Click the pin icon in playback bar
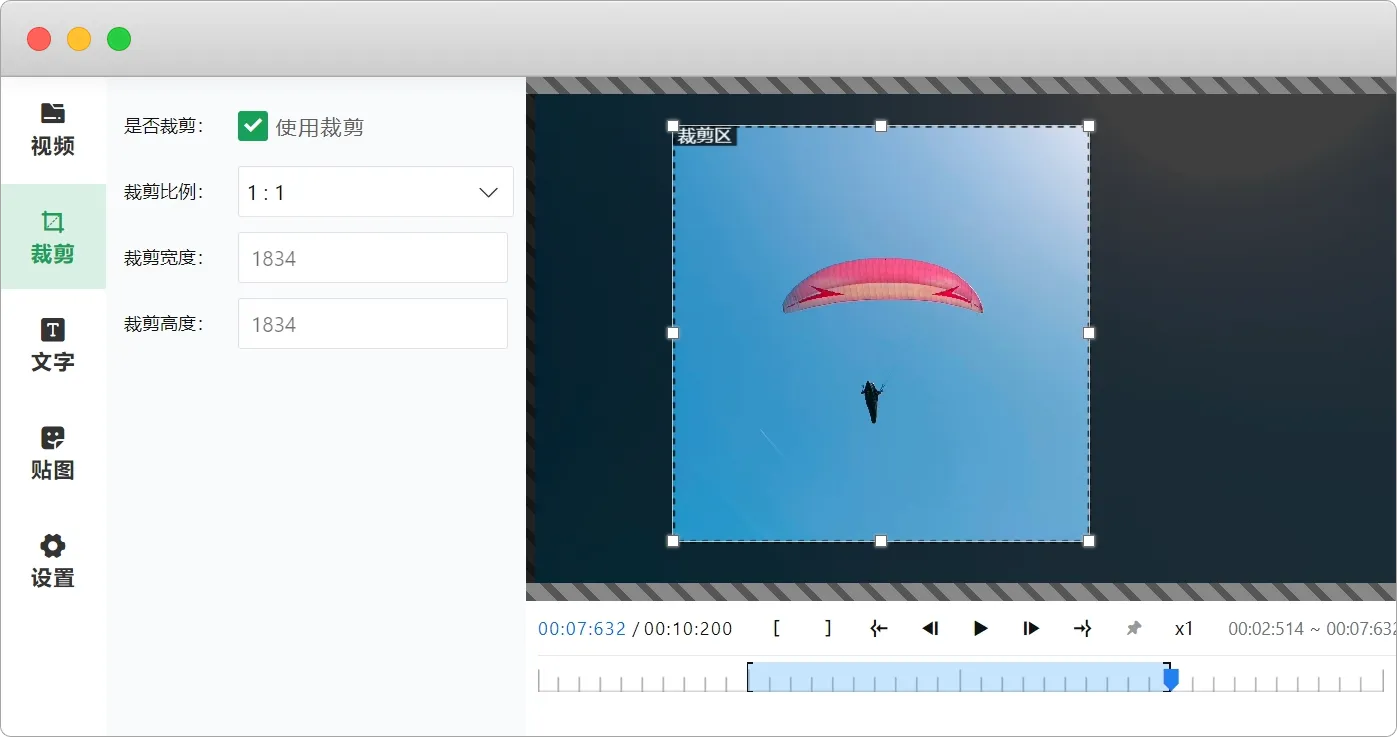Screen dimensions: 1397x737 pyautogui.click(x=1133, y=628)
